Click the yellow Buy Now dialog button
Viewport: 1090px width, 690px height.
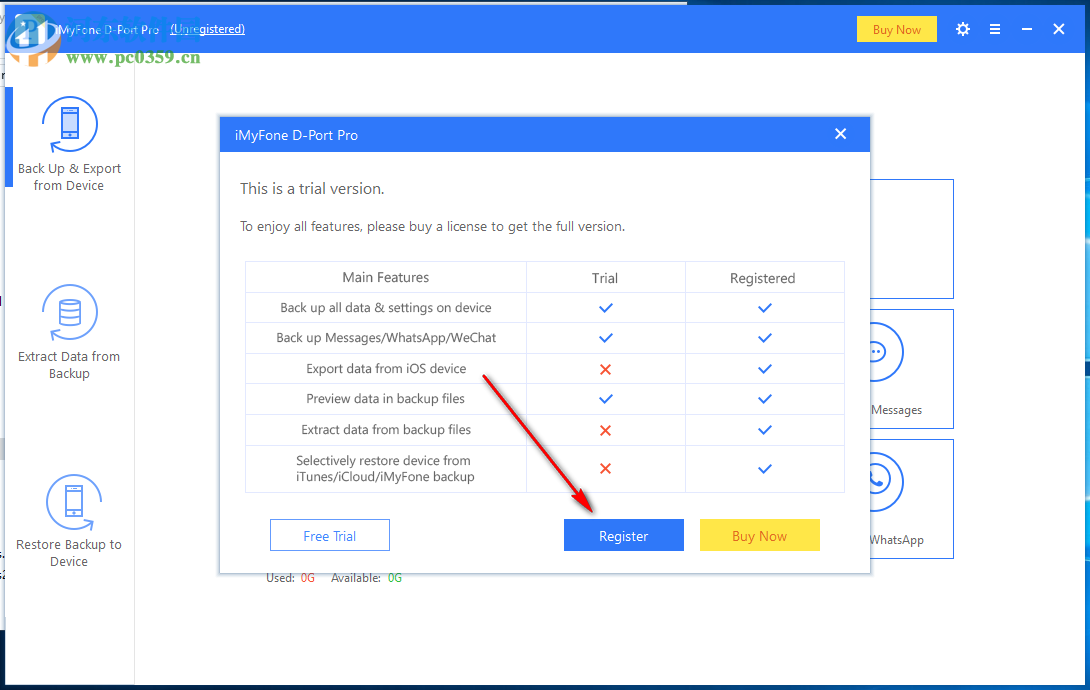[x=760, y=535]
